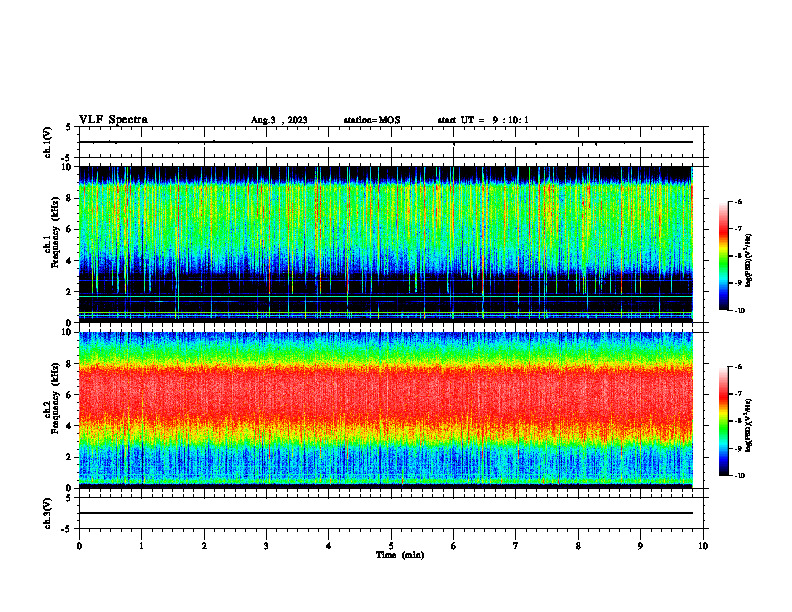This screenshot has width=792, height=612.
Task: Click the date text 'Aug.3 , 2023'
Action: [x=279, y=120]
